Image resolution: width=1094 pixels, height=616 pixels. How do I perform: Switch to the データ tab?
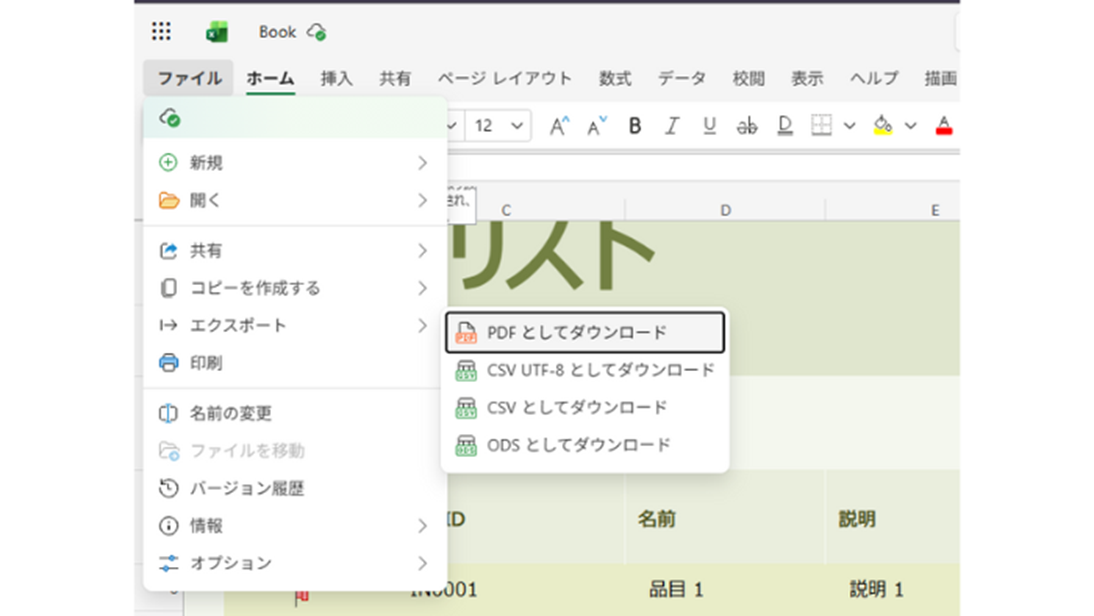[681, 78]
